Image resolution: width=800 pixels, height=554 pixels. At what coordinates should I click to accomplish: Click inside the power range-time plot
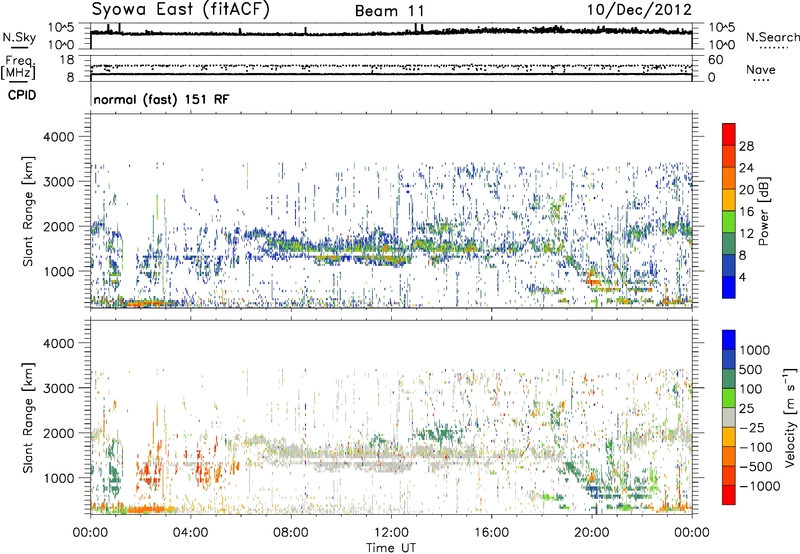tap(391, 211)
